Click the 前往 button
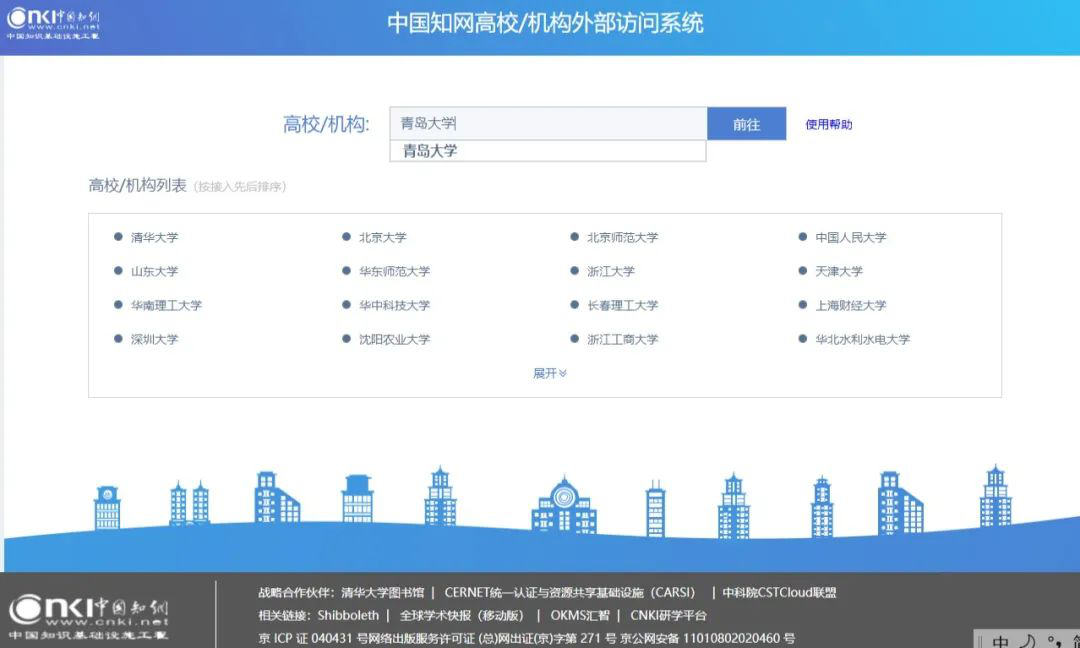 (x=747, y=123)
